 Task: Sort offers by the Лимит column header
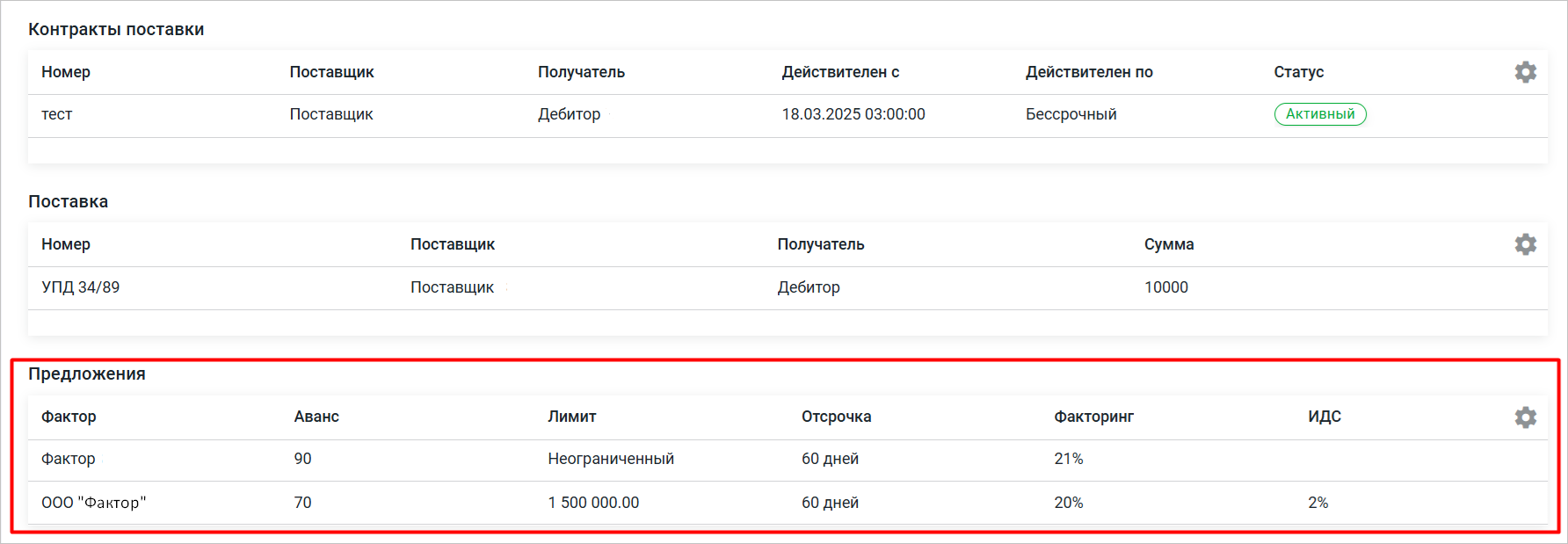[571, 417]
